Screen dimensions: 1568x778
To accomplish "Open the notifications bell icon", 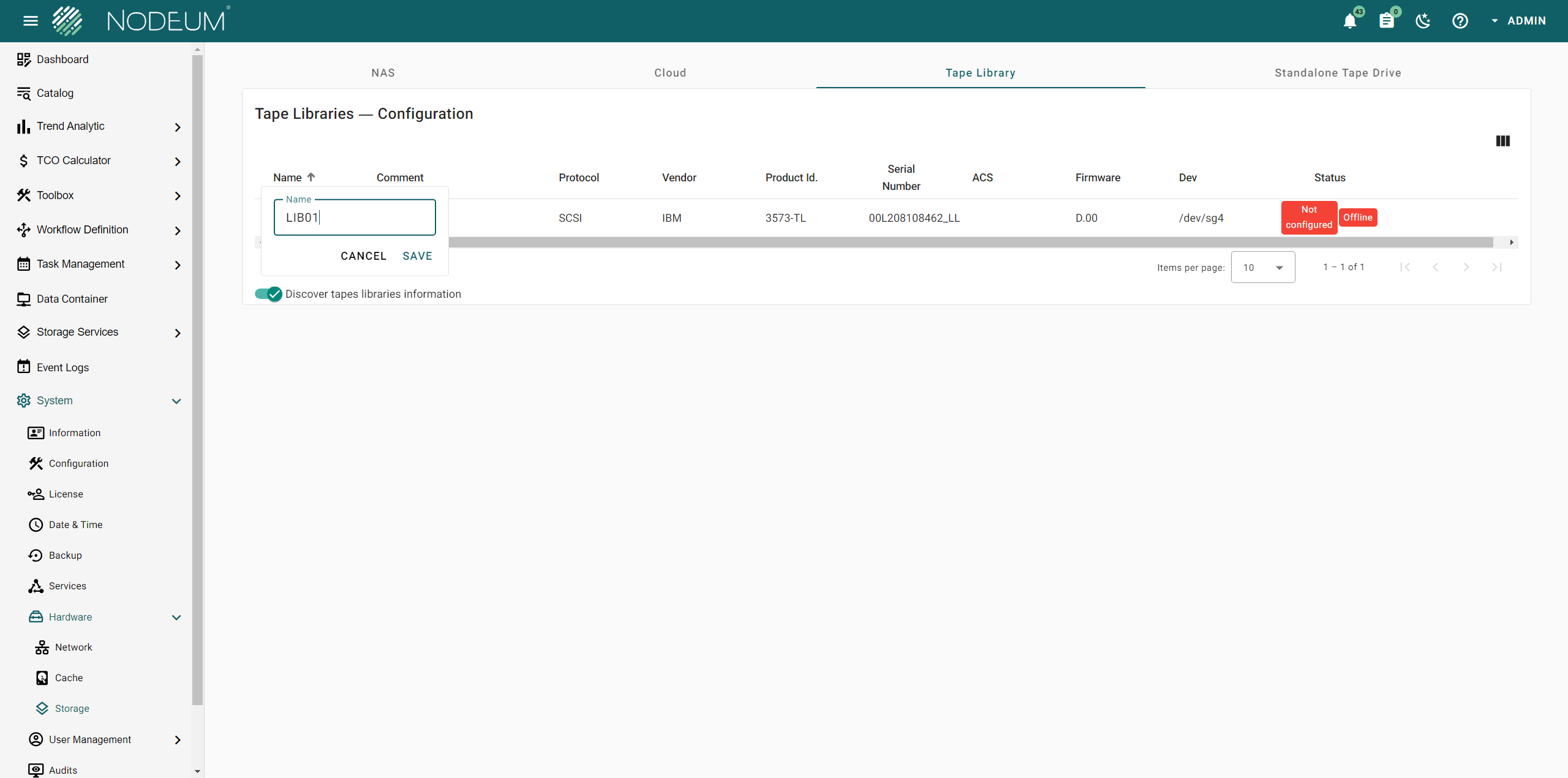I will [1350, 21].
